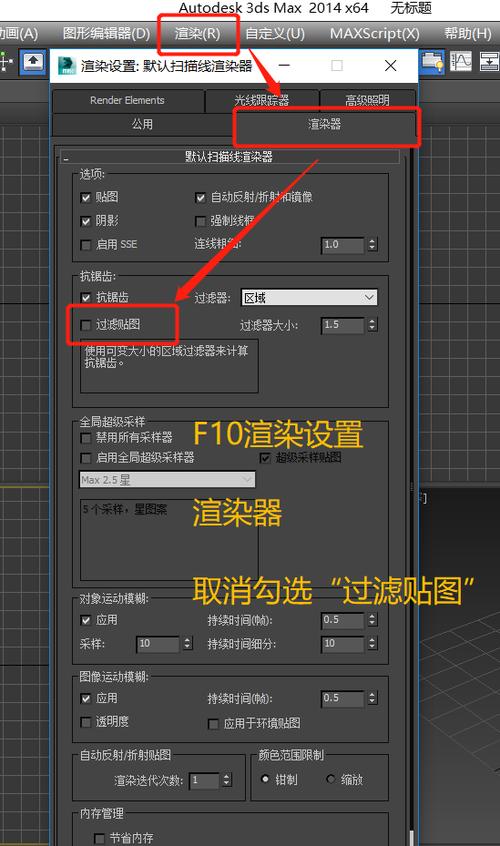
Task: Switch to the Render Elements tab
Action: [127, 100]
